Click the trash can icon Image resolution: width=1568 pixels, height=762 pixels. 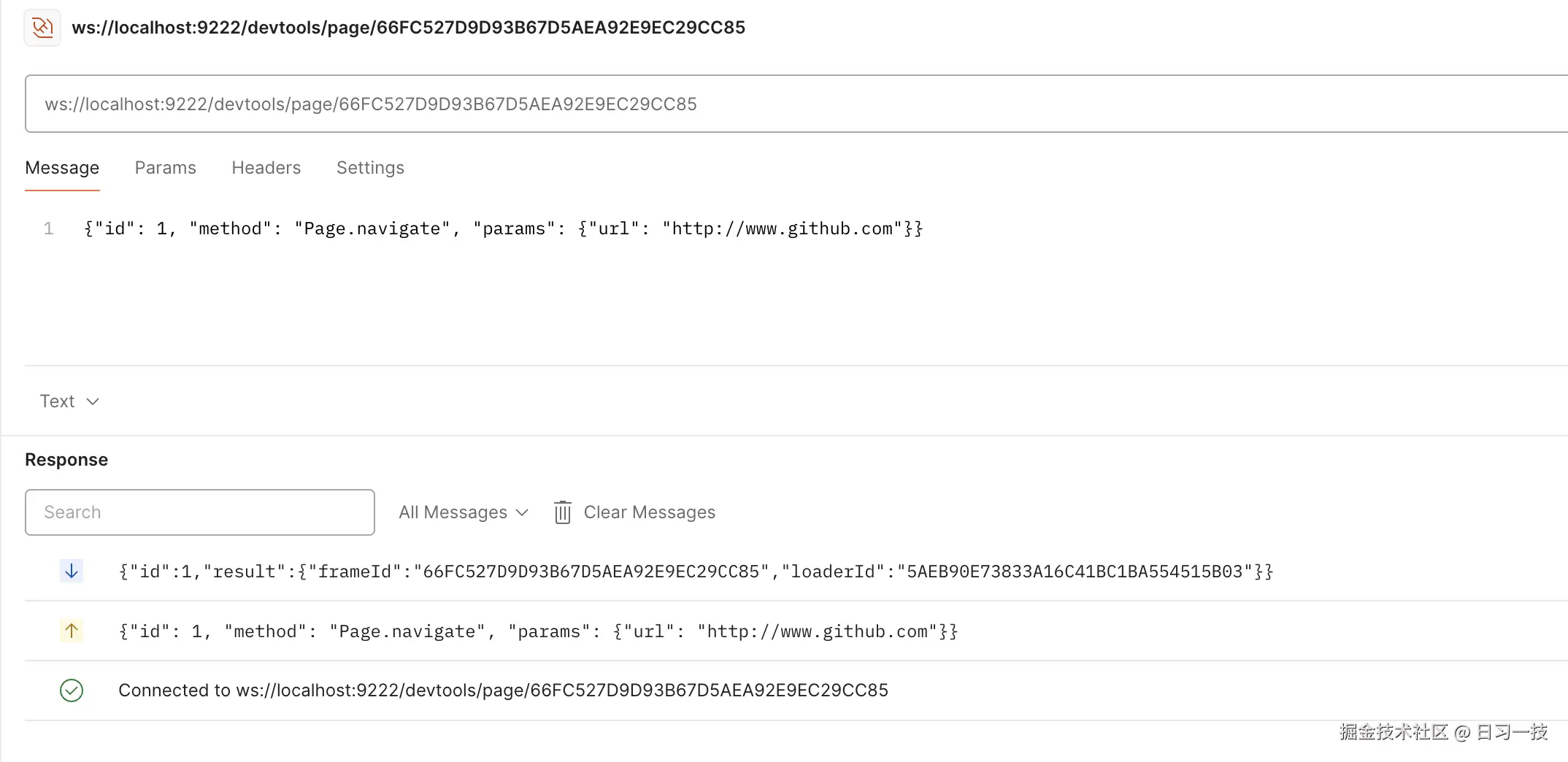pos(562,512)
